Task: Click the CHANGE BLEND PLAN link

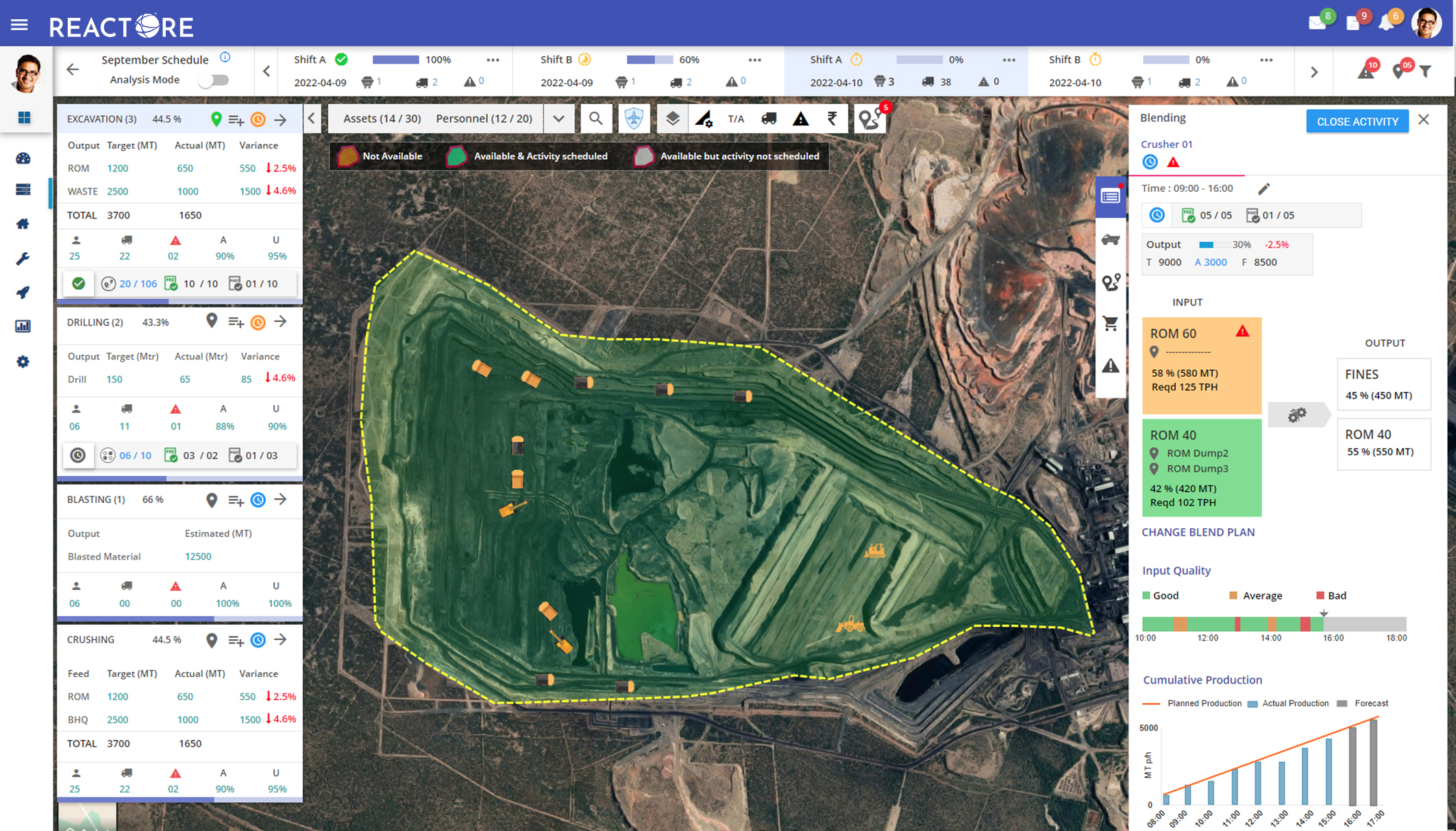Action: [x=1198, y=532]
